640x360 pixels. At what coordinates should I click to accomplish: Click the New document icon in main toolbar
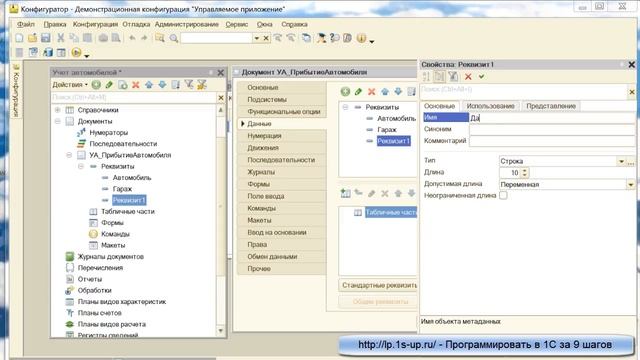point(19,38)
